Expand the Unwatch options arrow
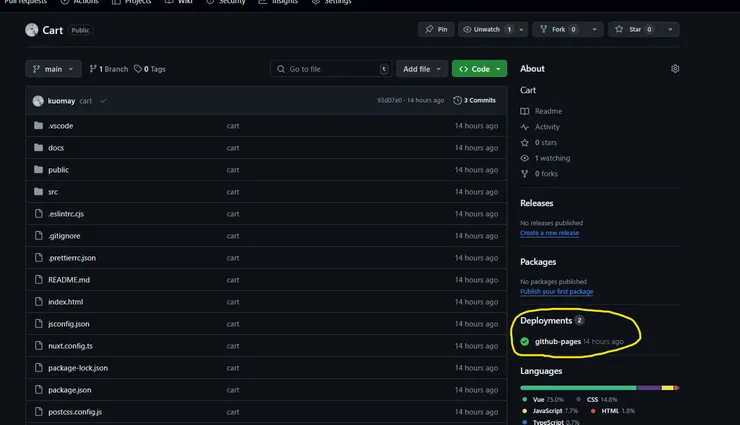 click(521, 29)
